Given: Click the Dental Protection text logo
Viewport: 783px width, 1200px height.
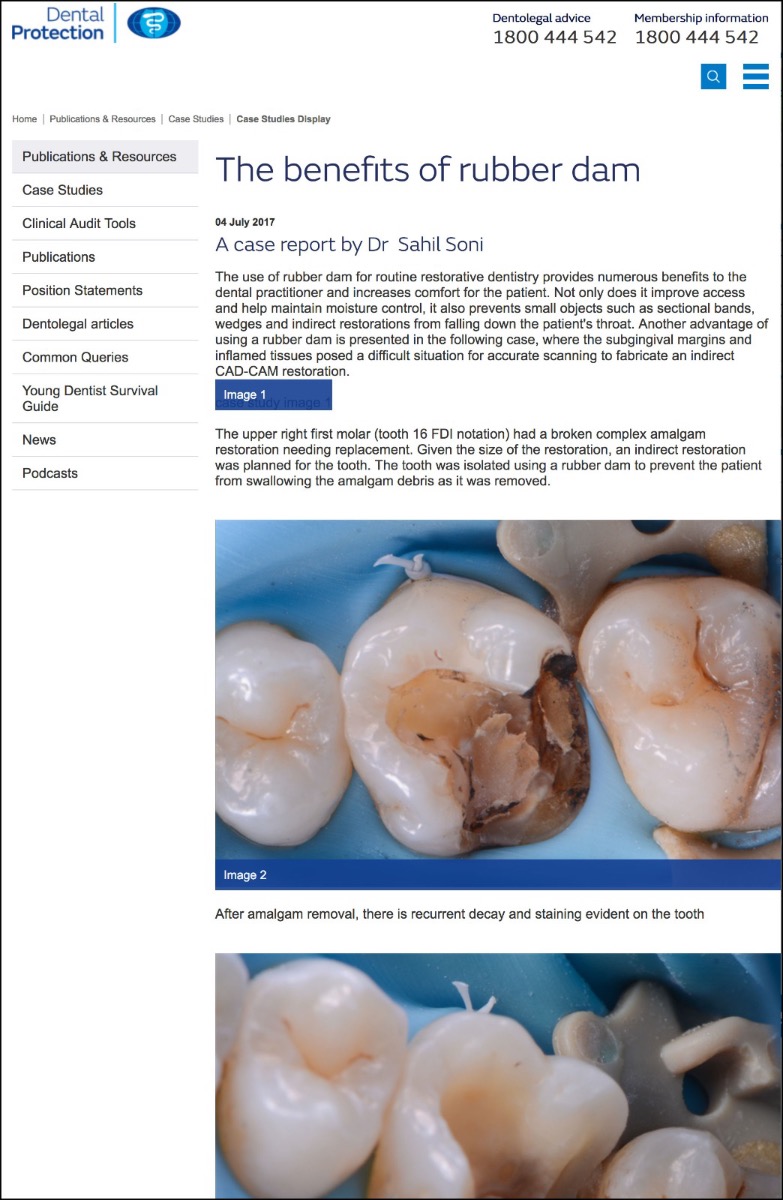Looking at the screenshot, I should (58, 24).
